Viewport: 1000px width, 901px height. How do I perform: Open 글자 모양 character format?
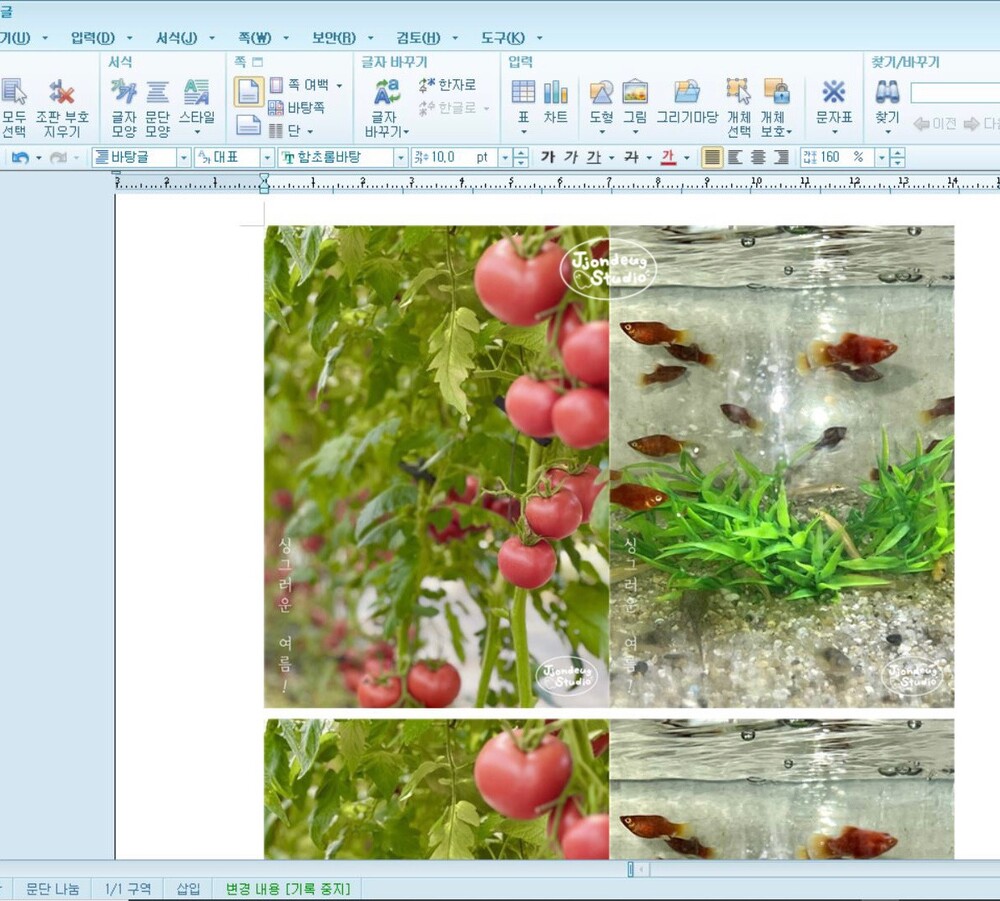(x=124, y=107)
